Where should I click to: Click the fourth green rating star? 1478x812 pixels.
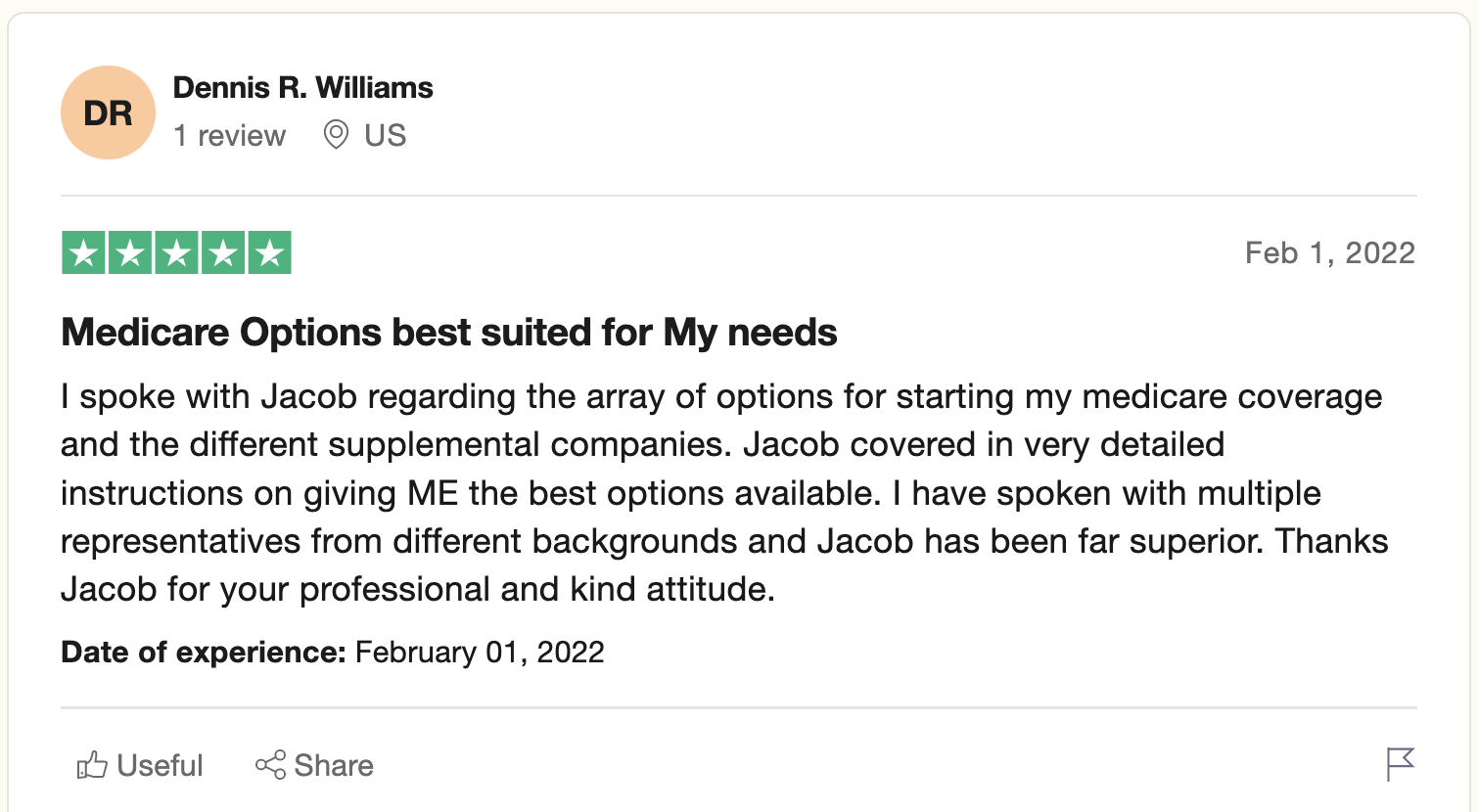(223, 252)
